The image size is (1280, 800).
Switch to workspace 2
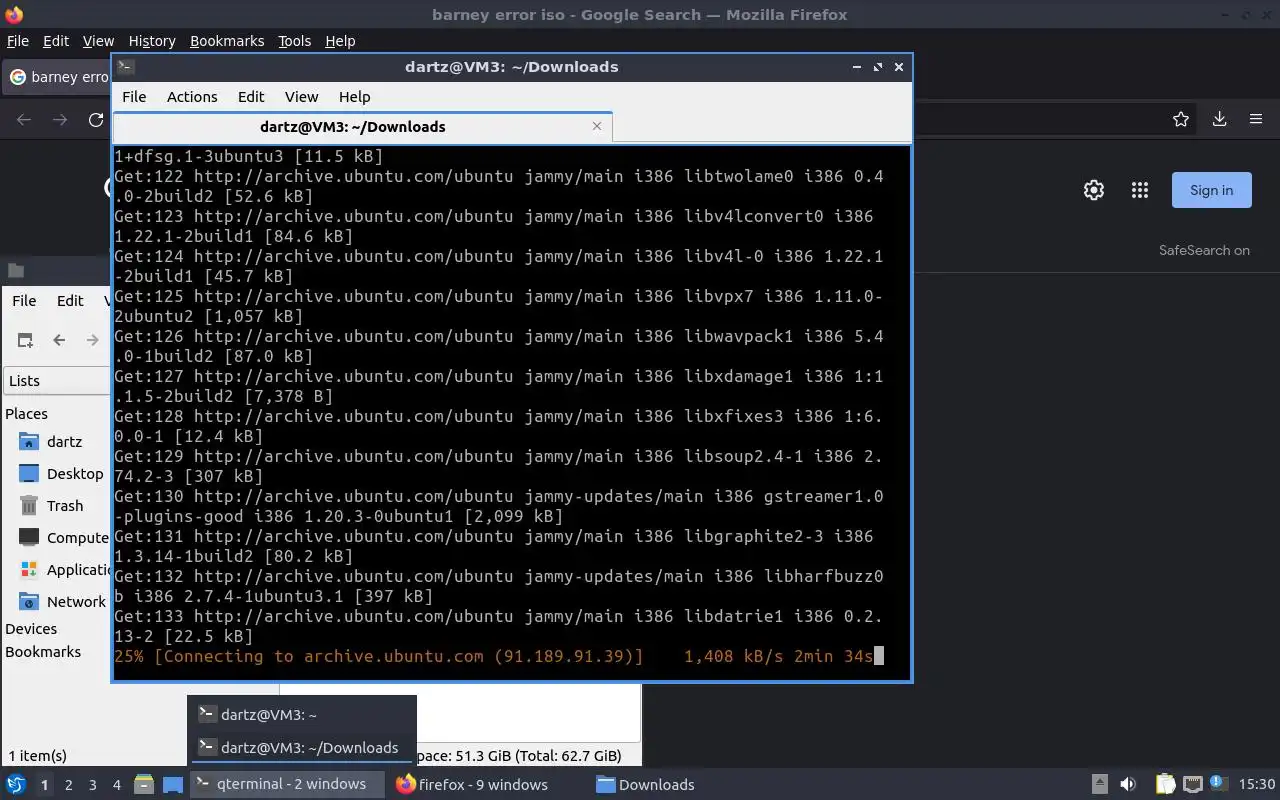coord(68,785)
